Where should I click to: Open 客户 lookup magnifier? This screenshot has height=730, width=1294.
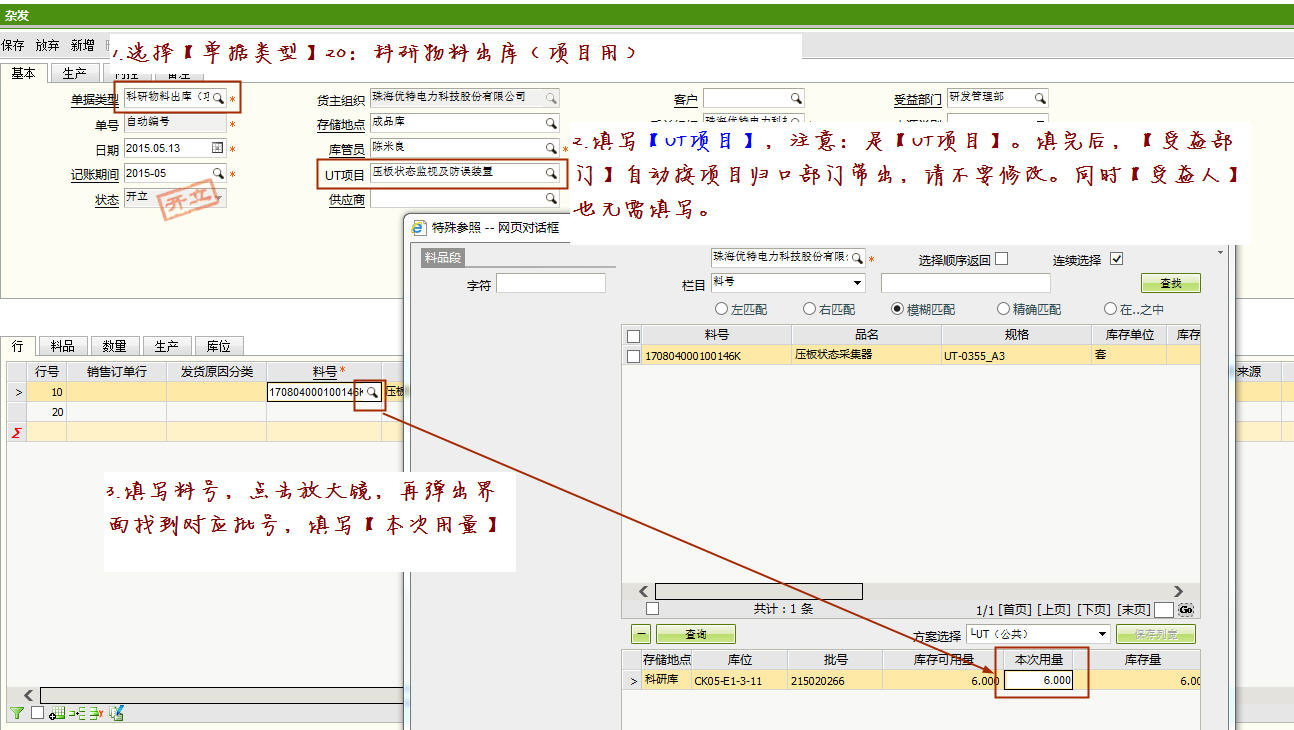[795, 98]
